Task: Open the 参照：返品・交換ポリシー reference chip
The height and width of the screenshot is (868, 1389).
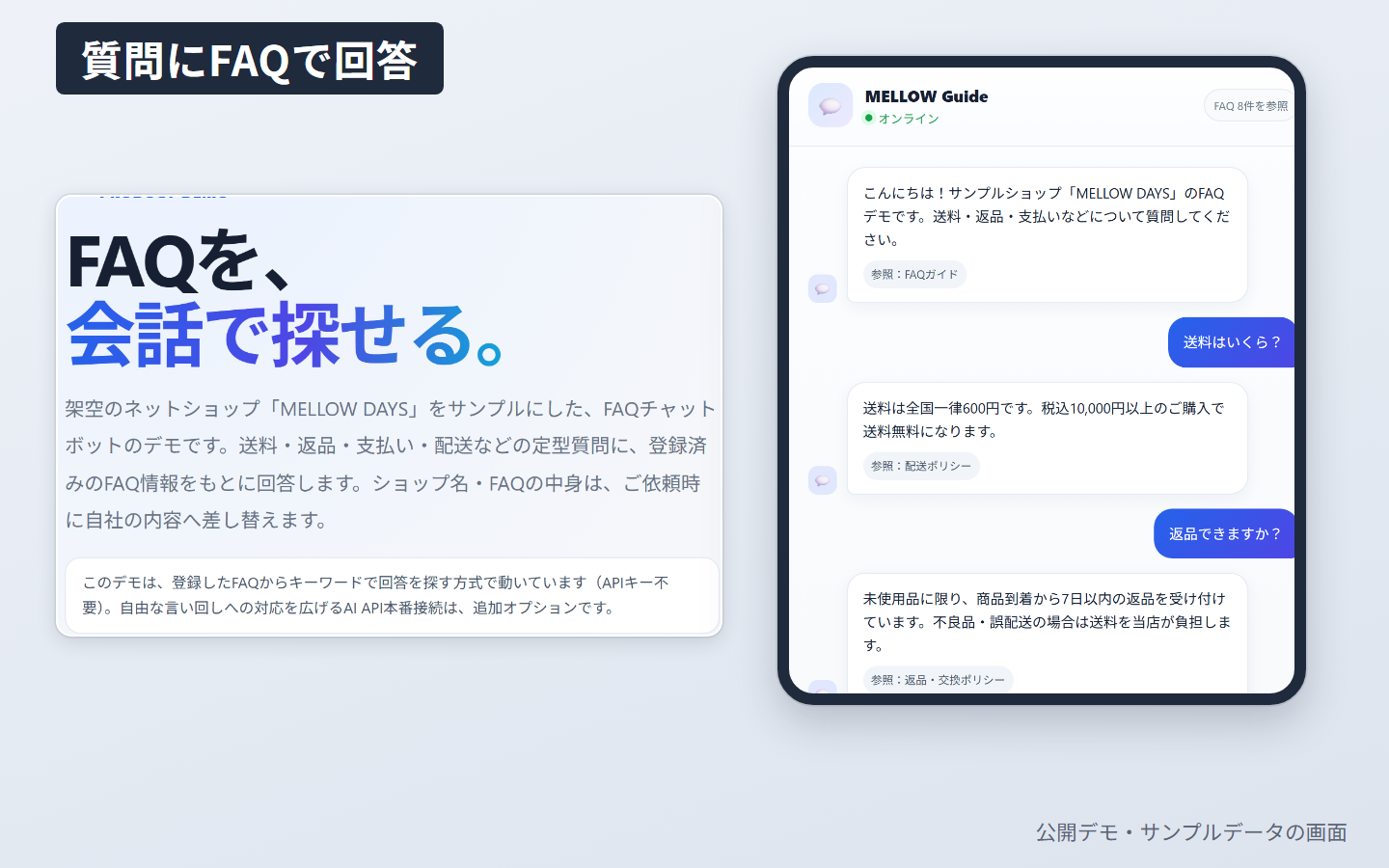Action: (938, 680)
